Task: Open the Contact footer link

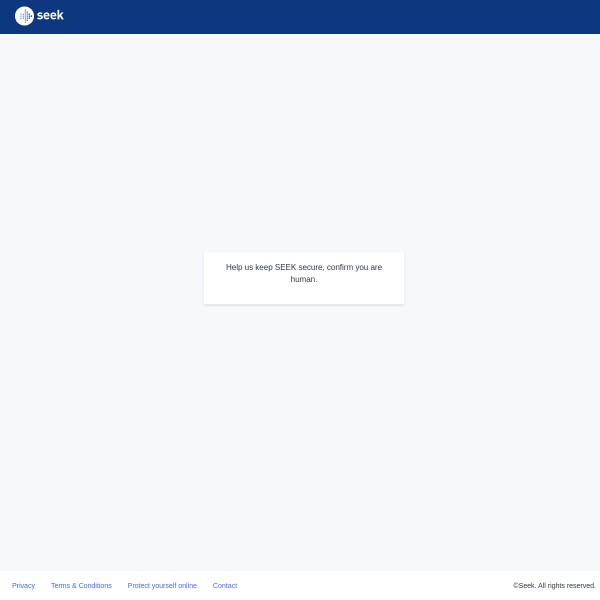Action: (x=225, y=585)
